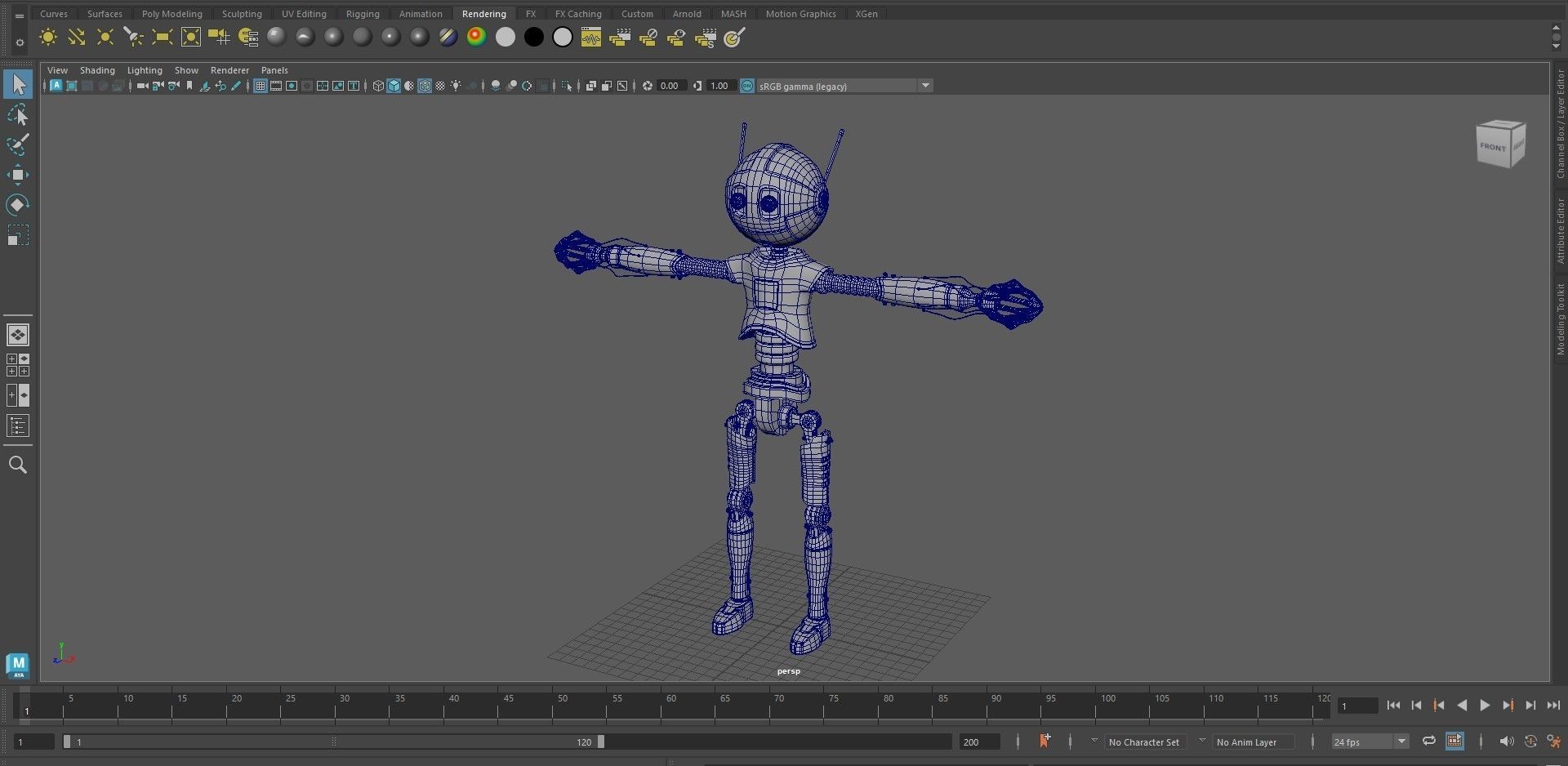Select the Lasso tool in toolbox
Screen dimensions: 1568x766
(x=18, y=115)
